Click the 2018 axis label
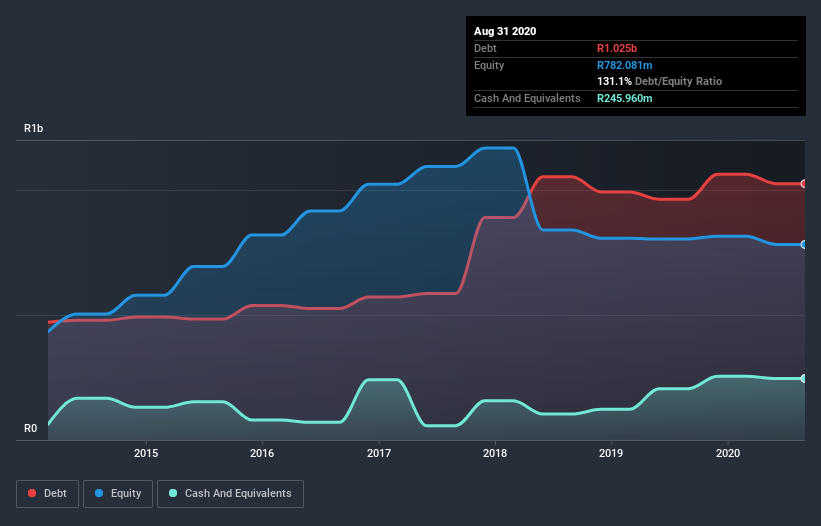The width and height of the screenshot is (821, 526). [495, 453]
